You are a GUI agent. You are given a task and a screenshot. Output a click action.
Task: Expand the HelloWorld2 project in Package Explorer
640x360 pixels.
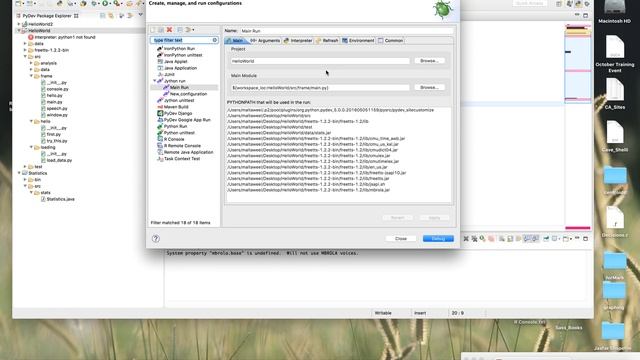[x=19, y=24]
